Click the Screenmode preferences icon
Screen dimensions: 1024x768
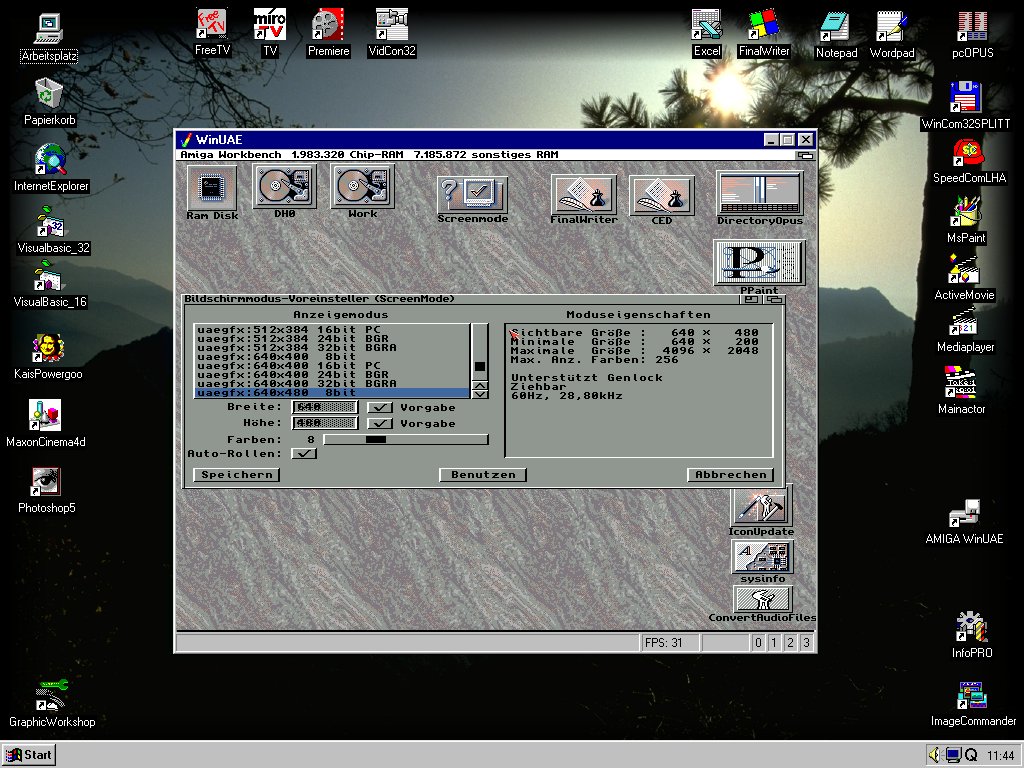click(x=472, y=194)
